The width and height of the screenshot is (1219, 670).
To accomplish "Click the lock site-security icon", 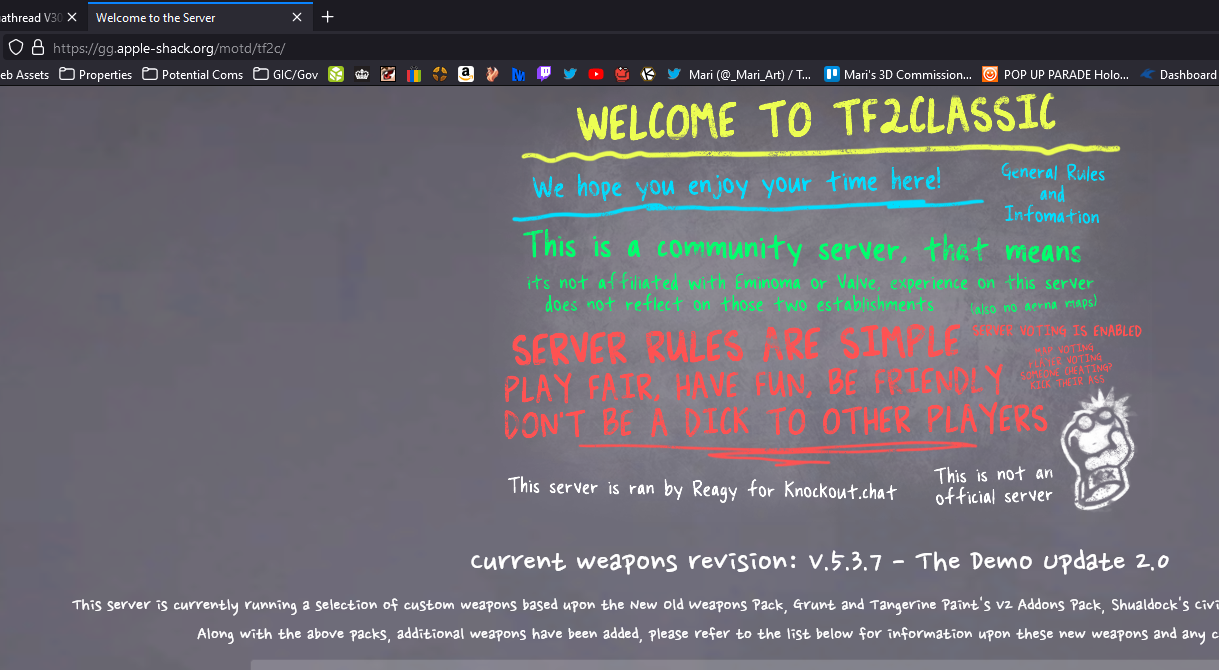I will point(38,47).
